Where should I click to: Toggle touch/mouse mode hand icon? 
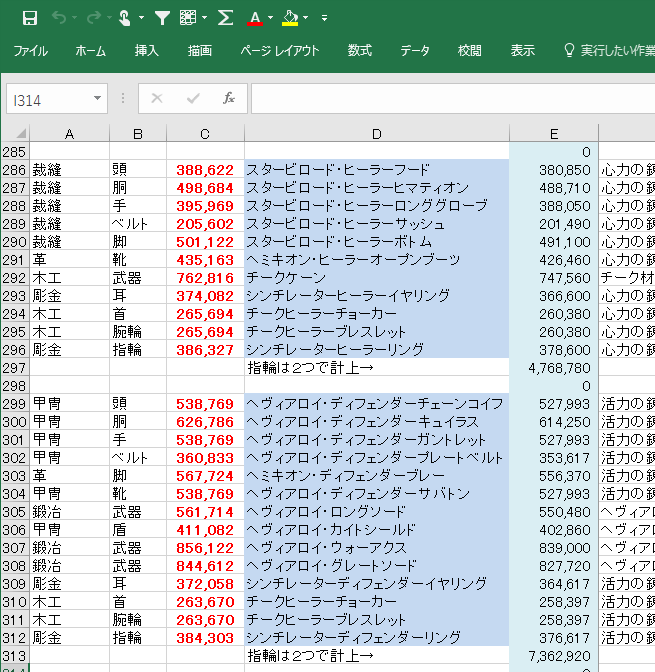click(x=125, y=18)
